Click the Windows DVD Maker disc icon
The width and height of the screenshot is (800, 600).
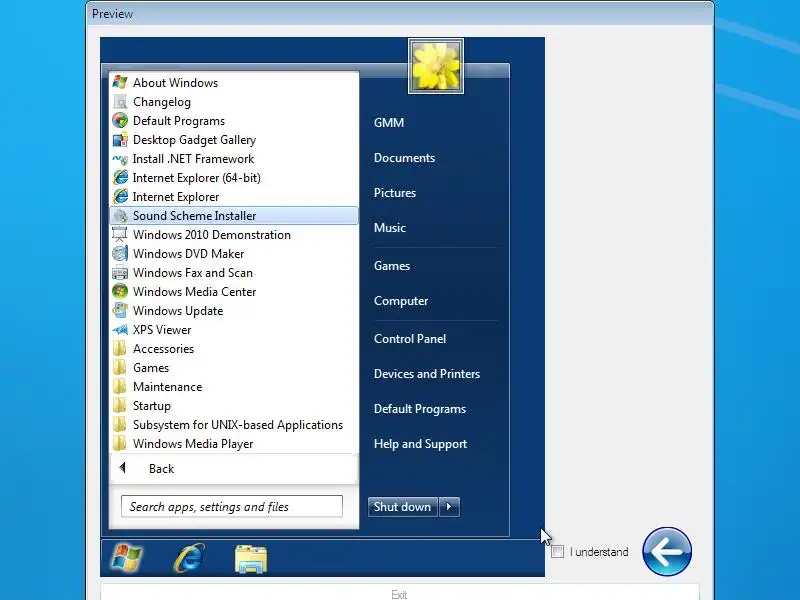120,253
